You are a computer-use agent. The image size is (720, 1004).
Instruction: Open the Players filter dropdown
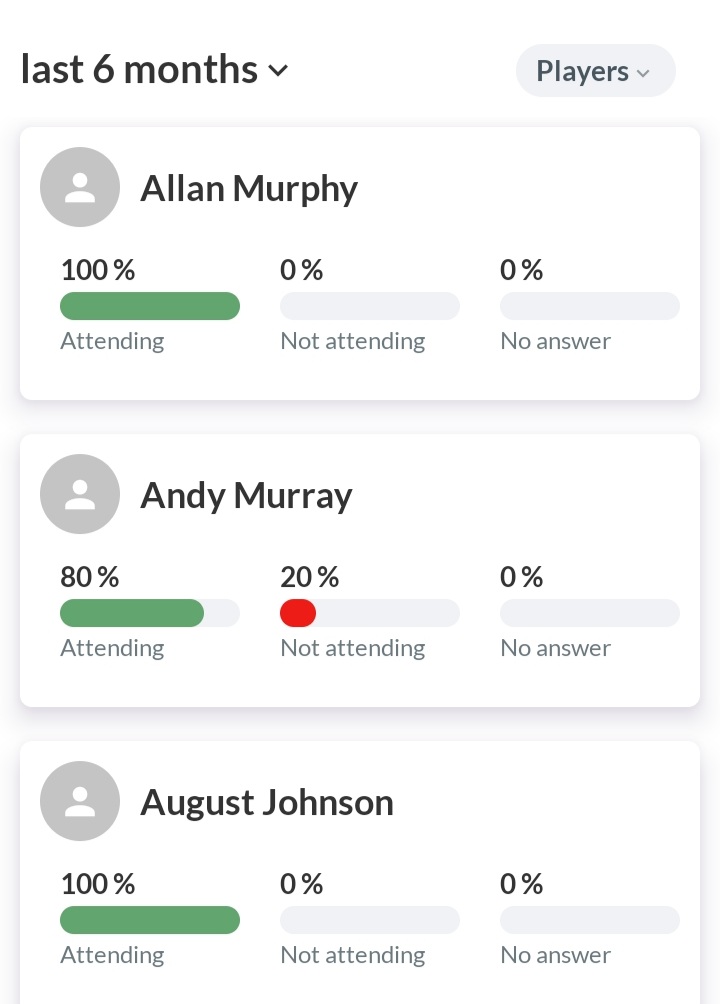(x=595, y=71)
